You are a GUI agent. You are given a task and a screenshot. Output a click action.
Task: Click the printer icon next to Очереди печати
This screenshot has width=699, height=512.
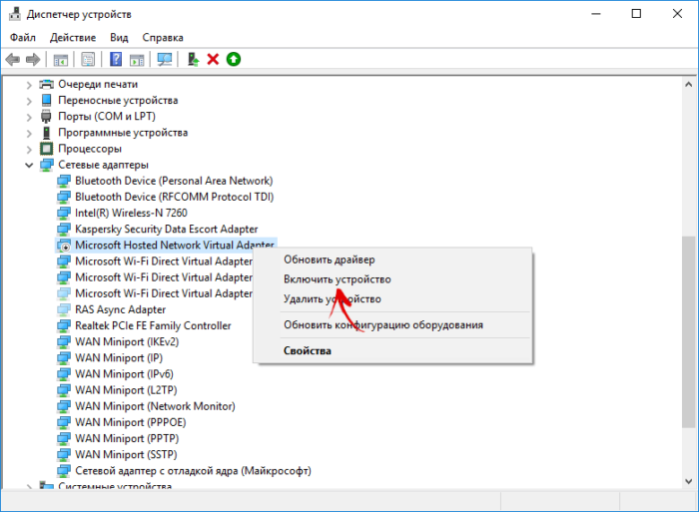(x=46, y=84)
